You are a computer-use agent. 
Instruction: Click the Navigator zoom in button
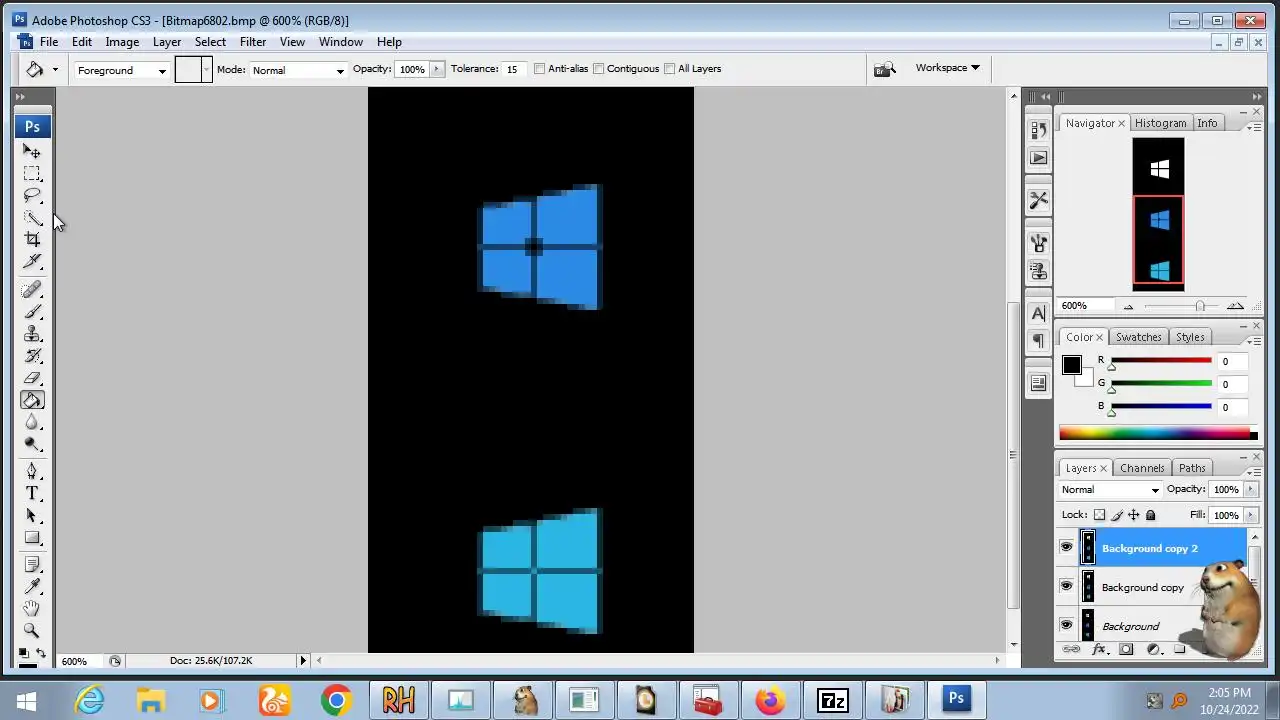click(1235, 306)
